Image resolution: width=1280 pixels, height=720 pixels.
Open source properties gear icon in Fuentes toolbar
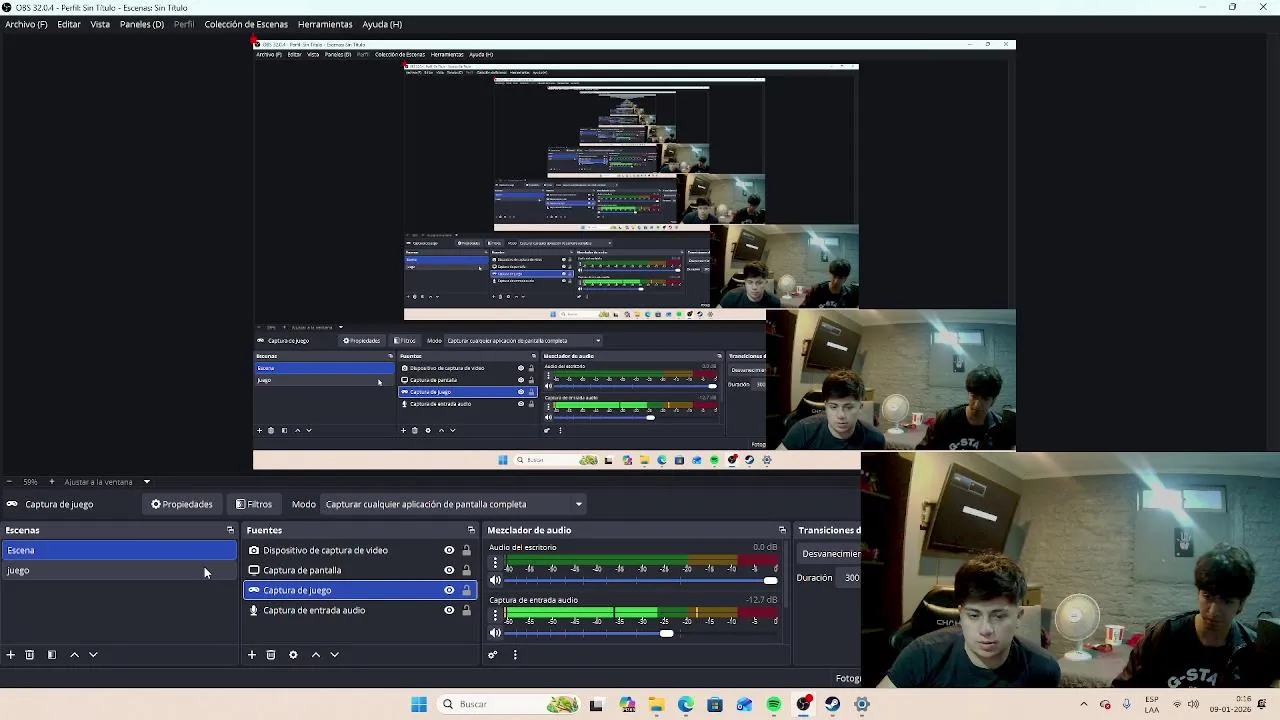pyautogui.click(x=293, y=655)
